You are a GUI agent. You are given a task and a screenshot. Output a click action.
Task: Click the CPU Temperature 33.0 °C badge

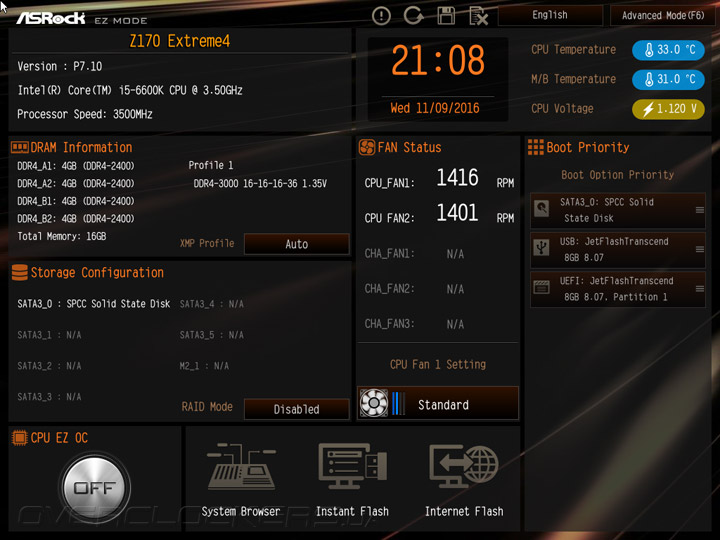coord(668,50)
